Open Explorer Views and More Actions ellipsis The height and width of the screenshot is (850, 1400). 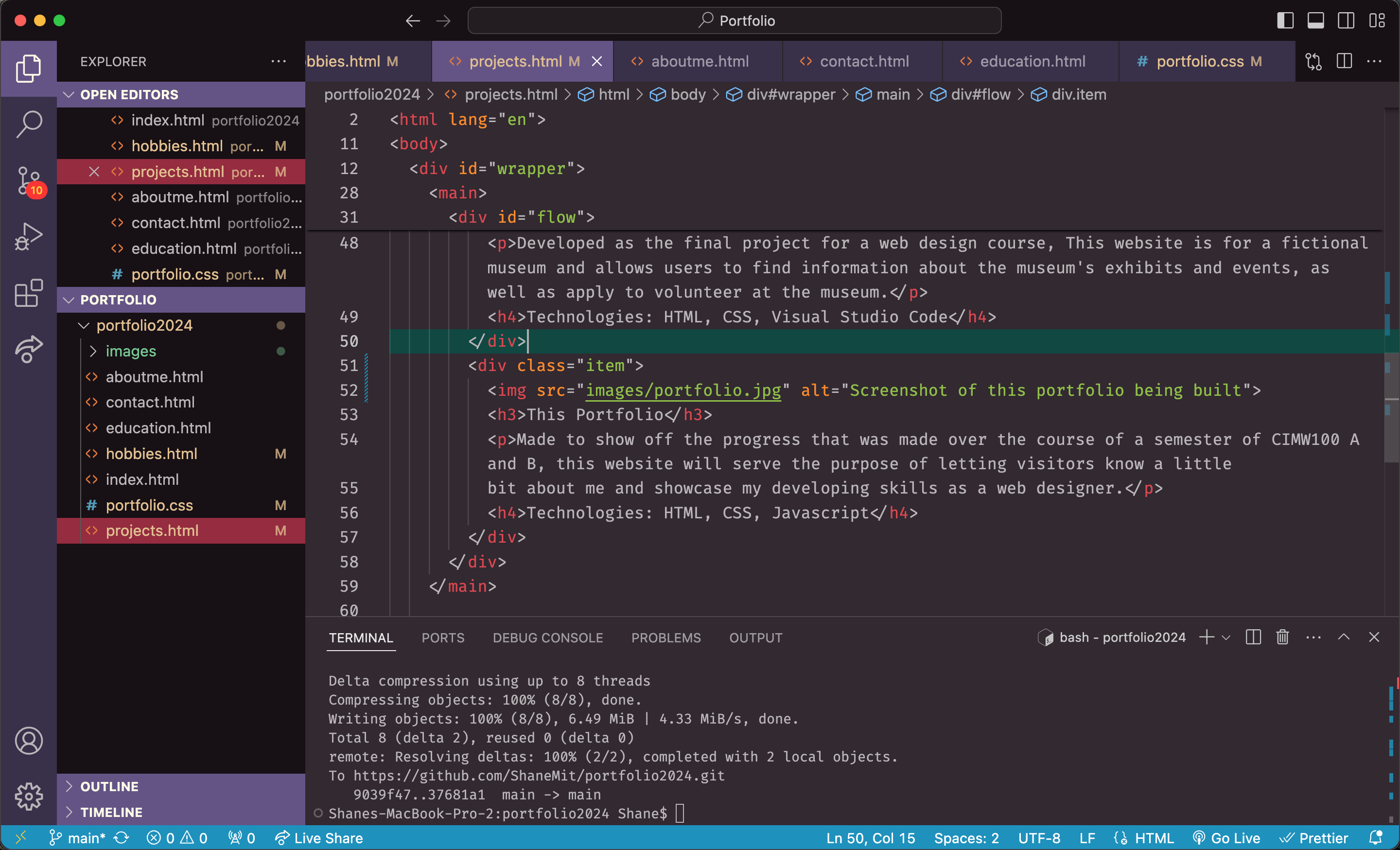click(x=279, y=61)
